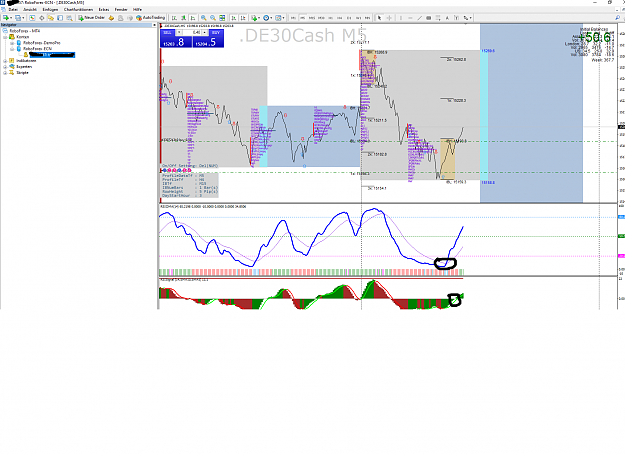Open the Indicators list icon
This screenshot has height=454, width=625.
point(254,18)
